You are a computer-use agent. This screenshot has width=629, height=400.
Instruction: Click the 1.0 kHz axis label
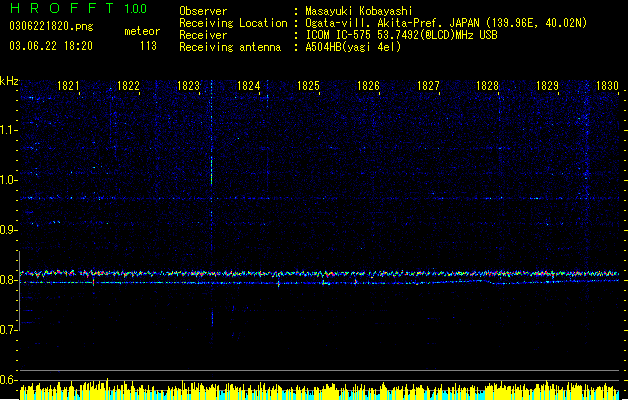(x=9, y=180)
